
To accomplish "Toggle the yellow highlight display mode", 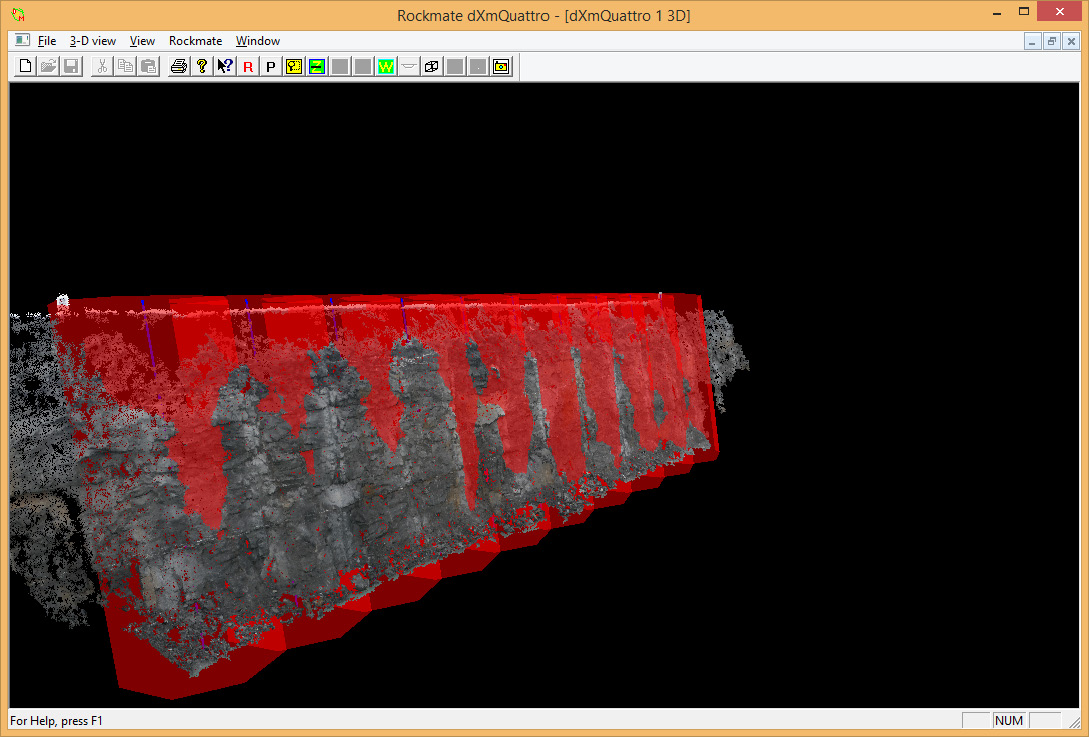I will (293, 65).
